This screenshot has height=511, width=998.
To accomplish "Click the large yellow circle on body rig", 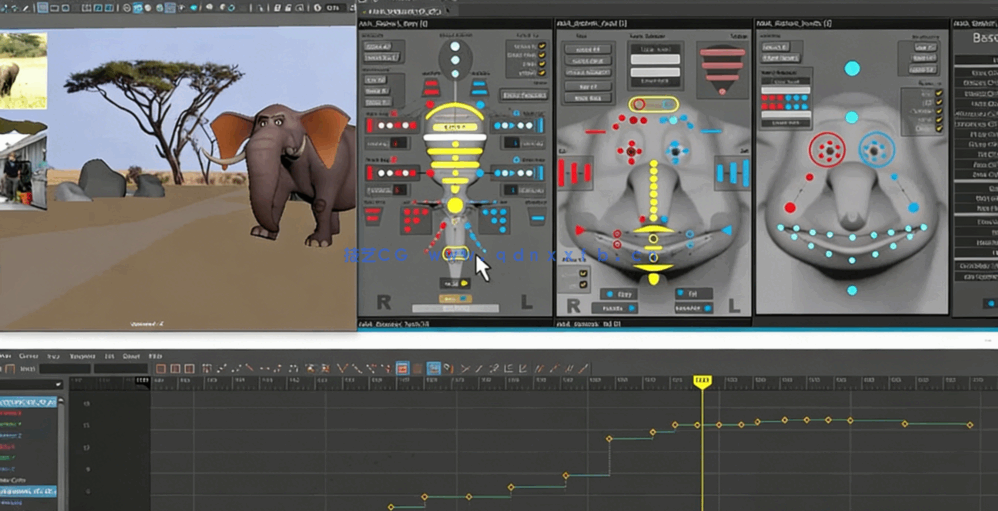I will tap(455, 205).
